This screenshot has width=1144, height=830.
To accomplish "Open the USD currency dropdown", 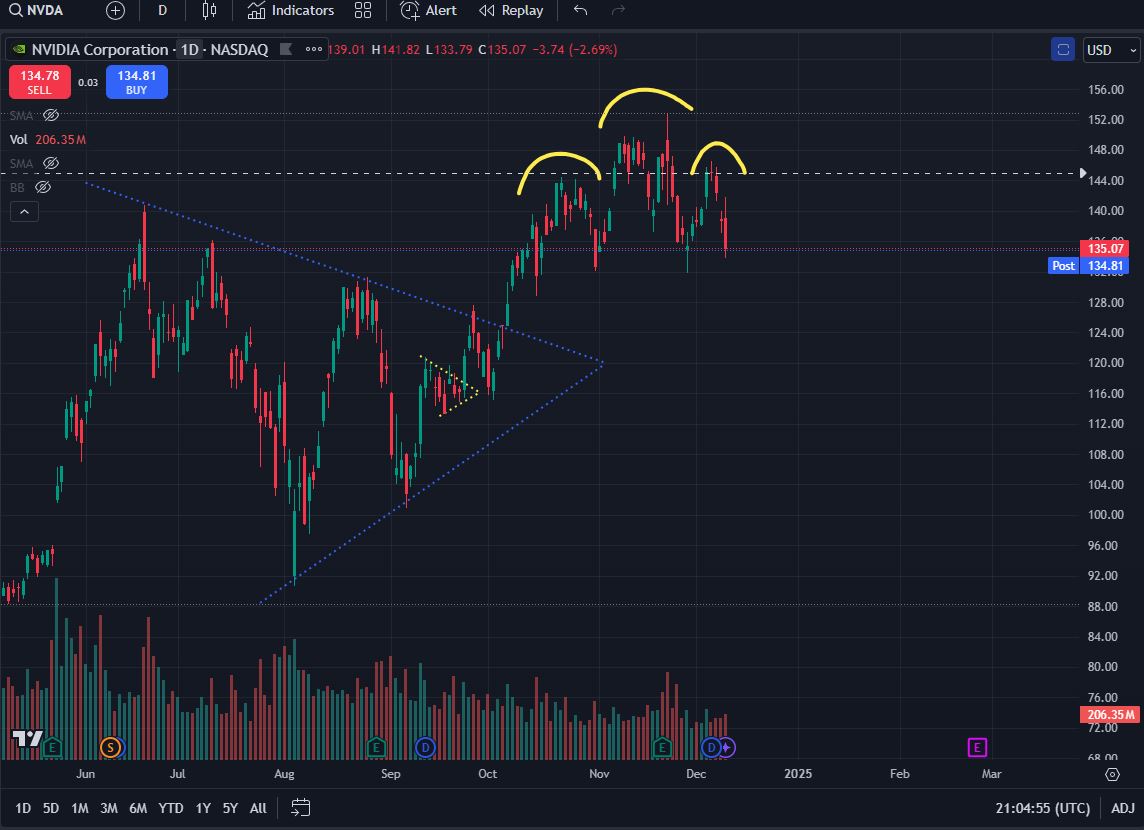I will click(x=1110, y=50).
